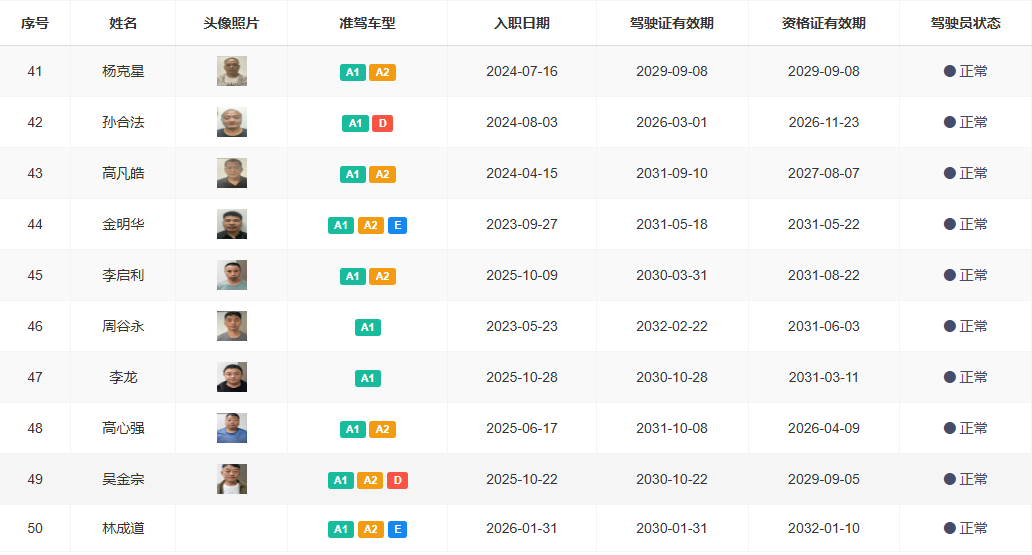This screenshot has height=555, width=1032.
Task: Click 正常 status for 孙合法
Action: click(973, 122)
